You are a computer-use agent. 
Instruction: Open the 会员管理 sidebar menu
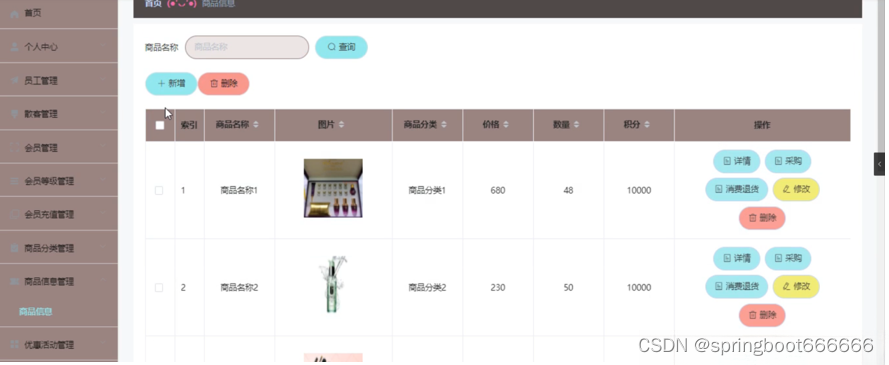[59, 148]
